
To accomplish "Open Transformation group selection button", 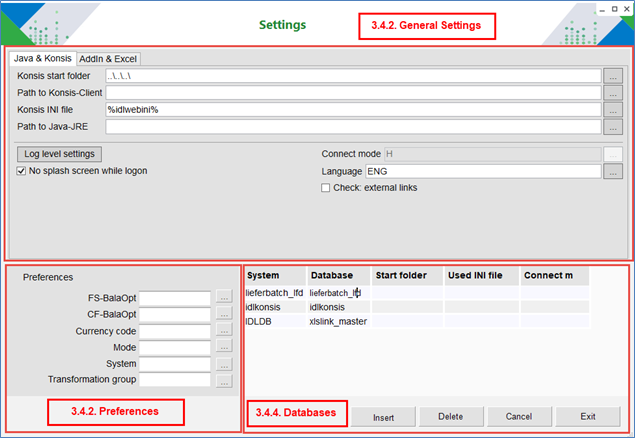I will point(224,381).
